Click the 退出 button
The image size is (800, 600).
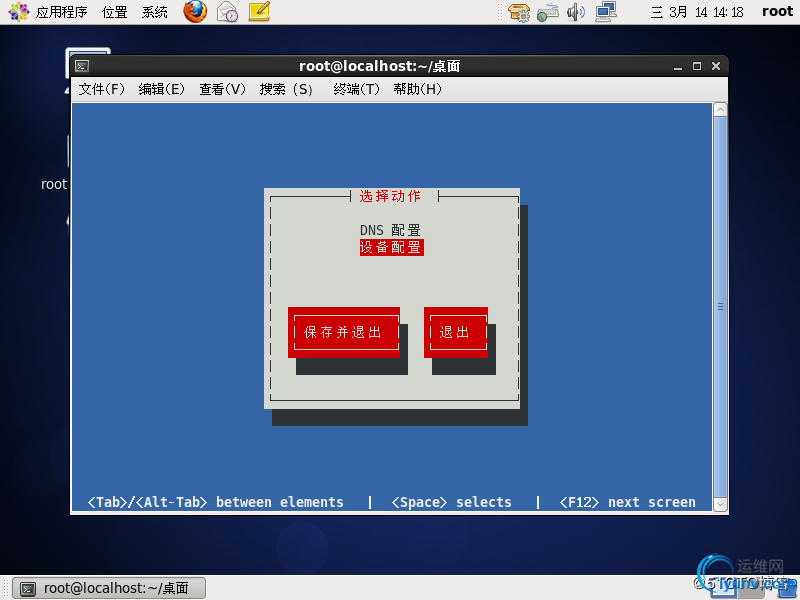[456, 332]
